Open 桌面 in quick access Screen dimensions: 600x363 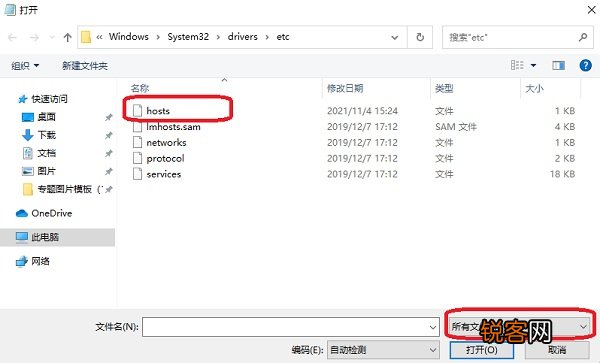click(46, 117)
